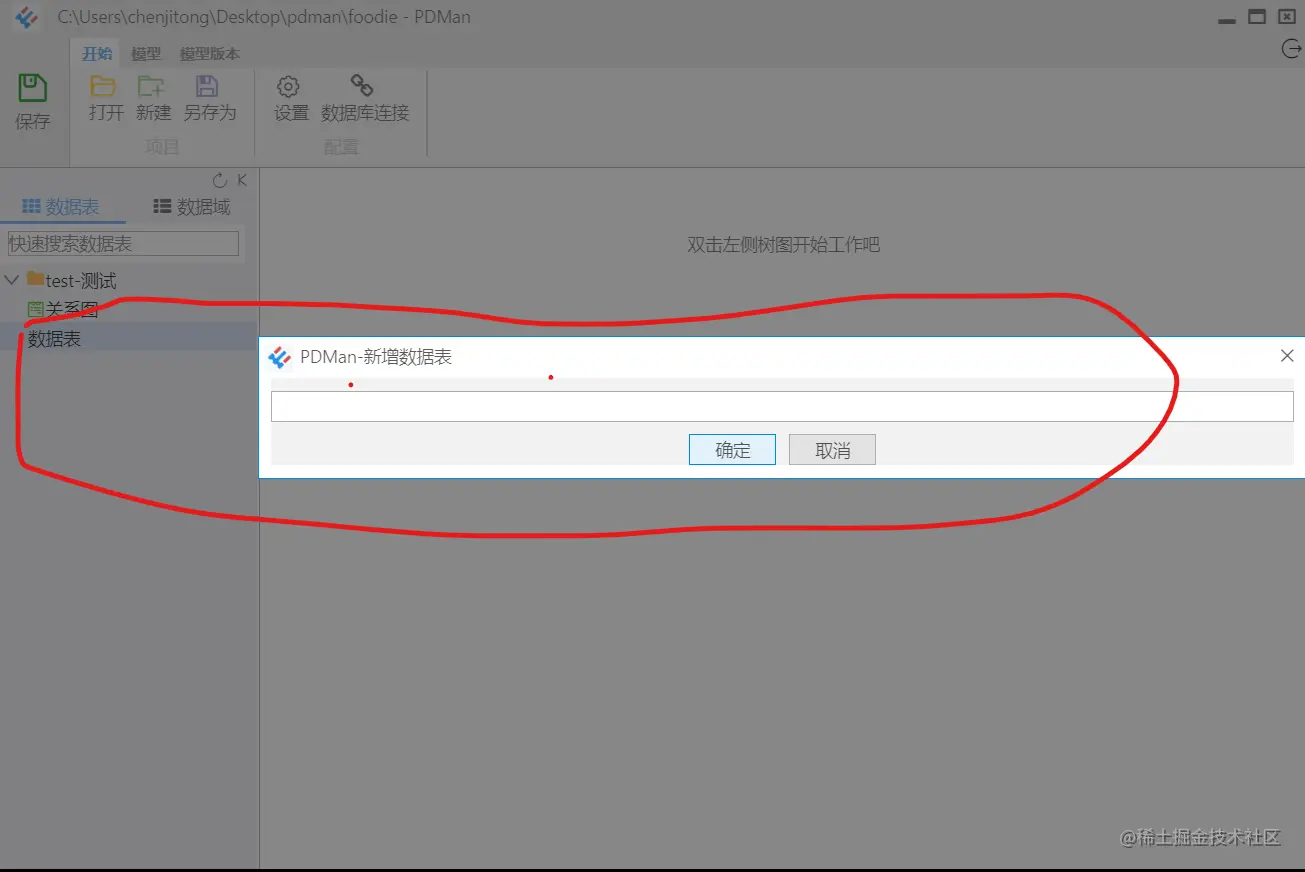1305x872 pixels.
Task: Switch to the 模型 ribbon tab
Action: tap(146, 54)
